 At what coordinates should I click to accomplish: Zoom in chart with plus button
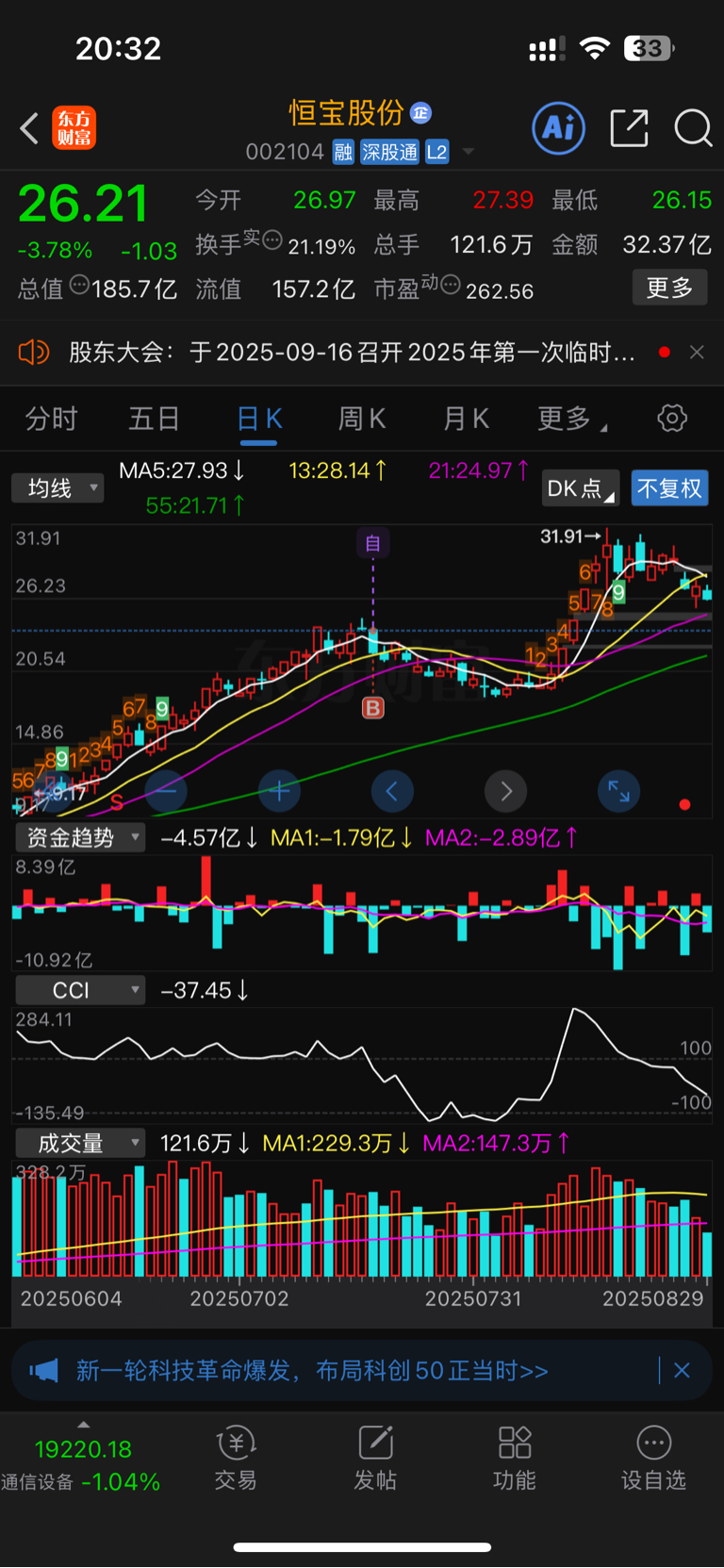point(279,791)
